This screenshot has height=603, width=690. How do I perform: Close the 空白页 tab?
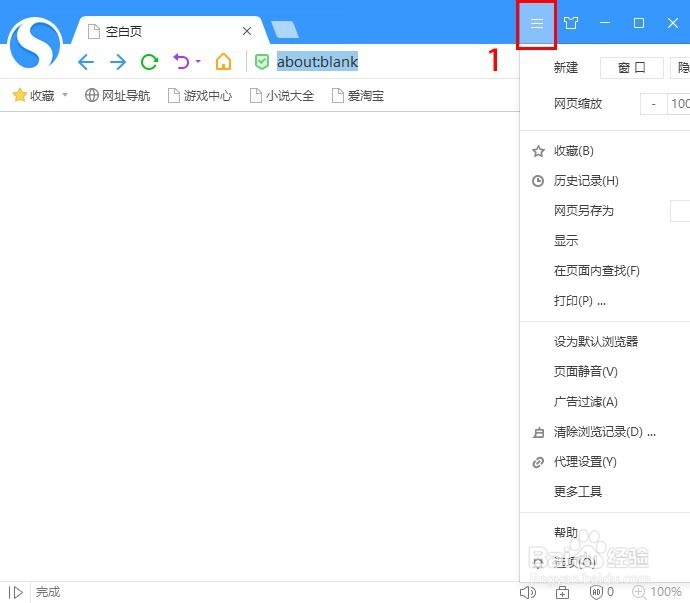[247, 31]
